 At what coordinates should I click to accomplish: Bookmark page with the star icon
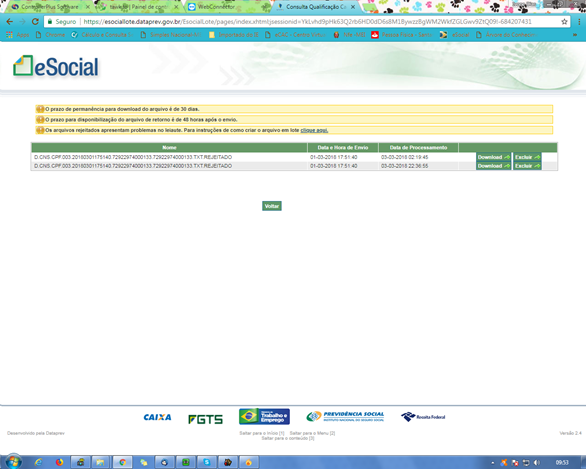click(564, 22)
